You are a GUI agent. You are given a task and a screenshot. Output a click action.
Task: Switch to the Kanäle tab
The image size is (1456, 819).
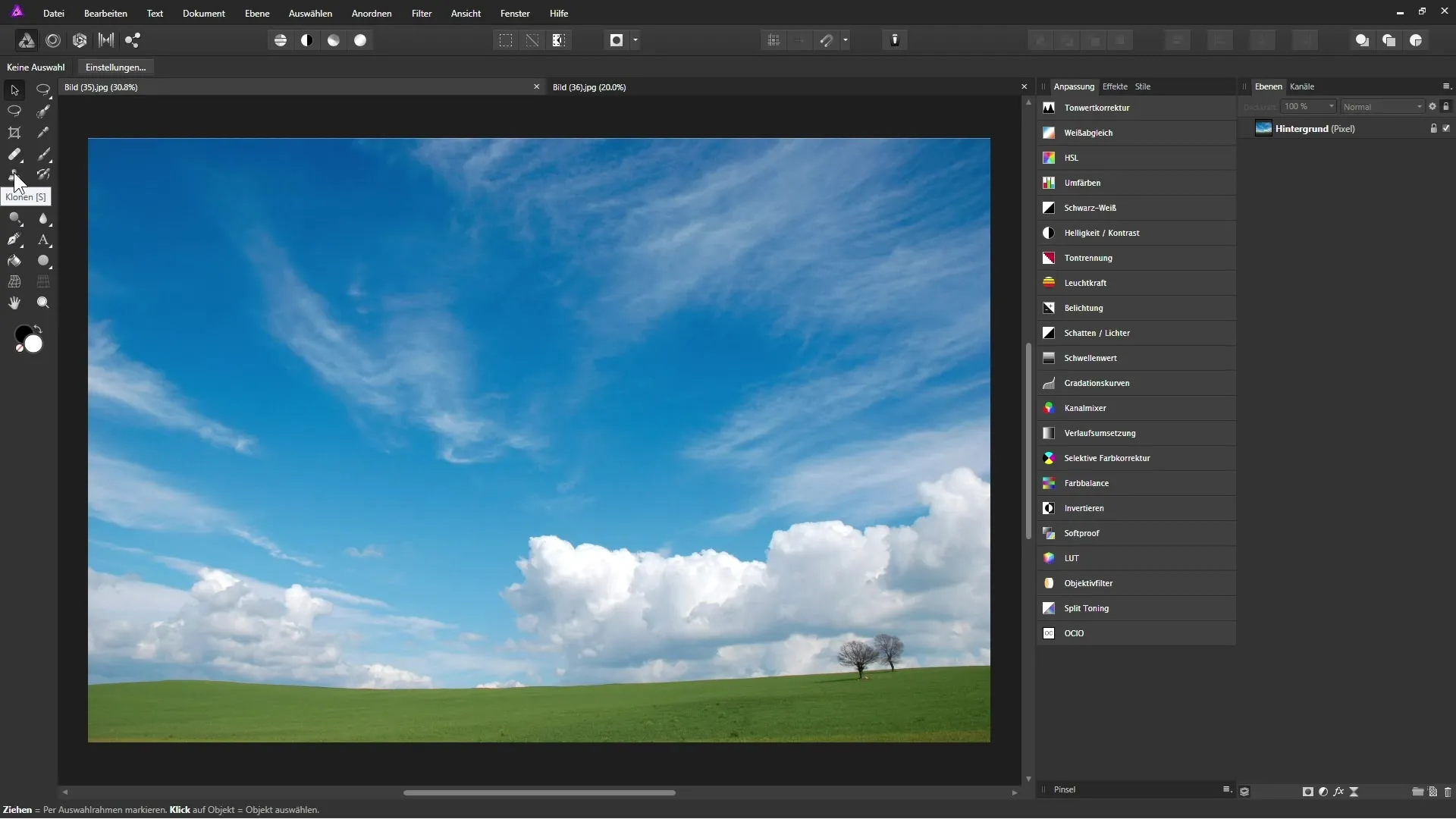click(1302, 86)
